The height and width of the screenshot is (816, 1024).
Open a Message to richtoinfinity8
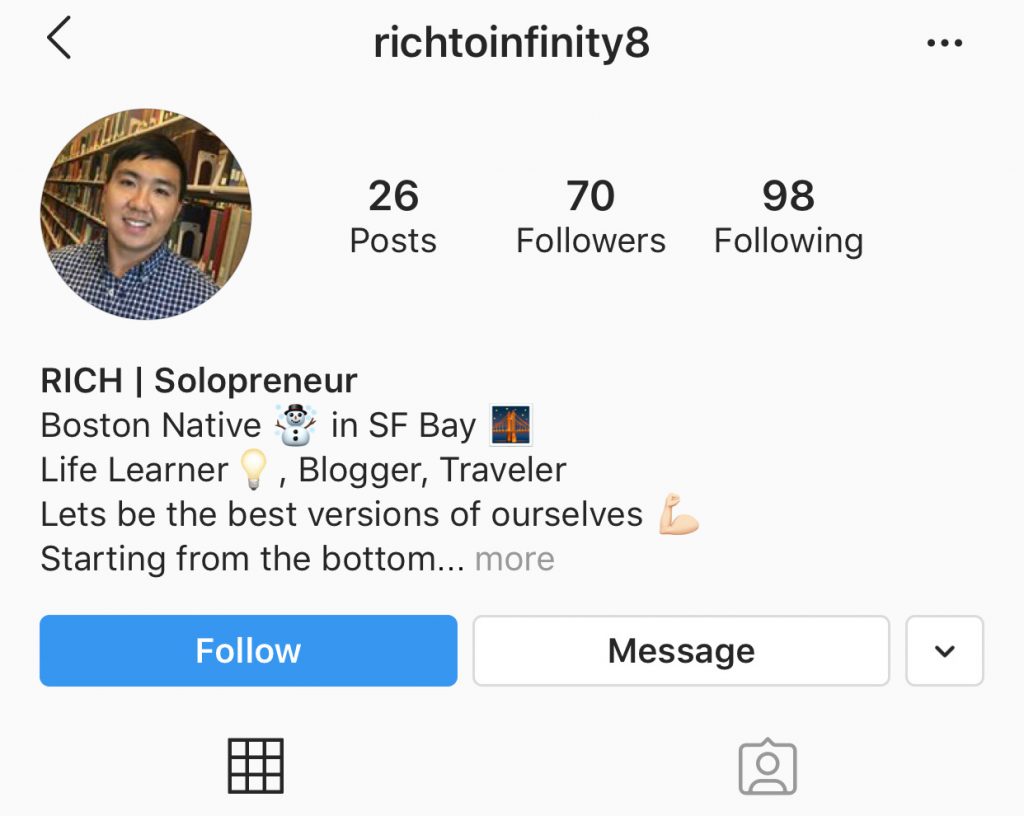681,650
